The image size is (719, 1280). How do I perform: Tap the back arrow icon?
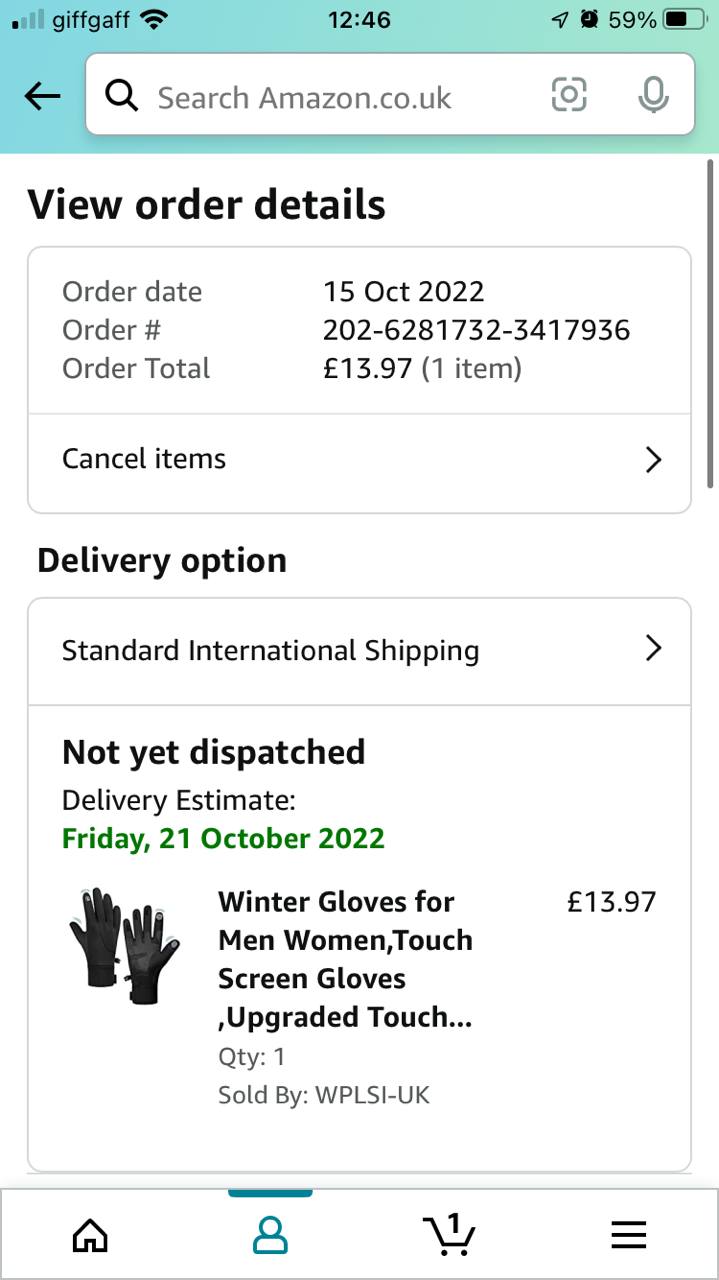coord(42,96)
